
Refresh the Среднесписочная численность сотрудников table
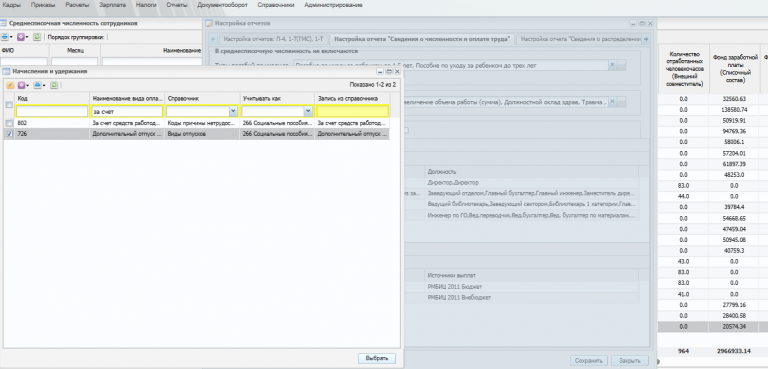37,37
